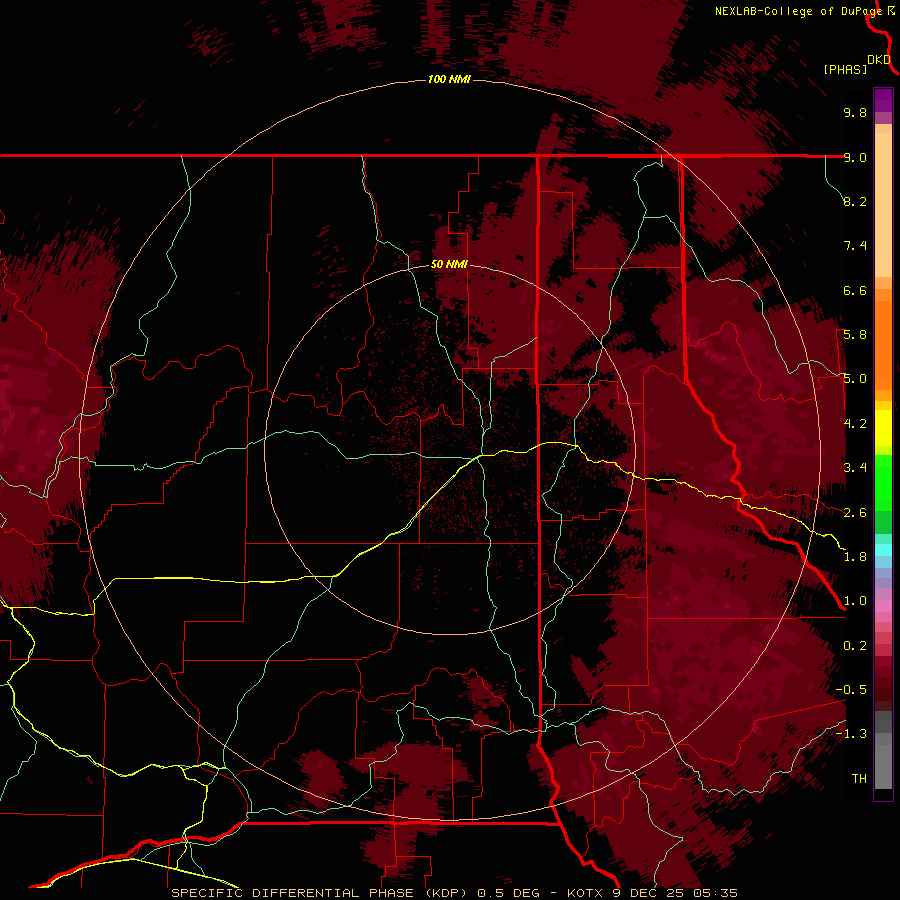Image resolution: width=900 pixels, height=900 pixels.
Task: Click the [PHAS] units label above color bar
Action: pos(845,69)
